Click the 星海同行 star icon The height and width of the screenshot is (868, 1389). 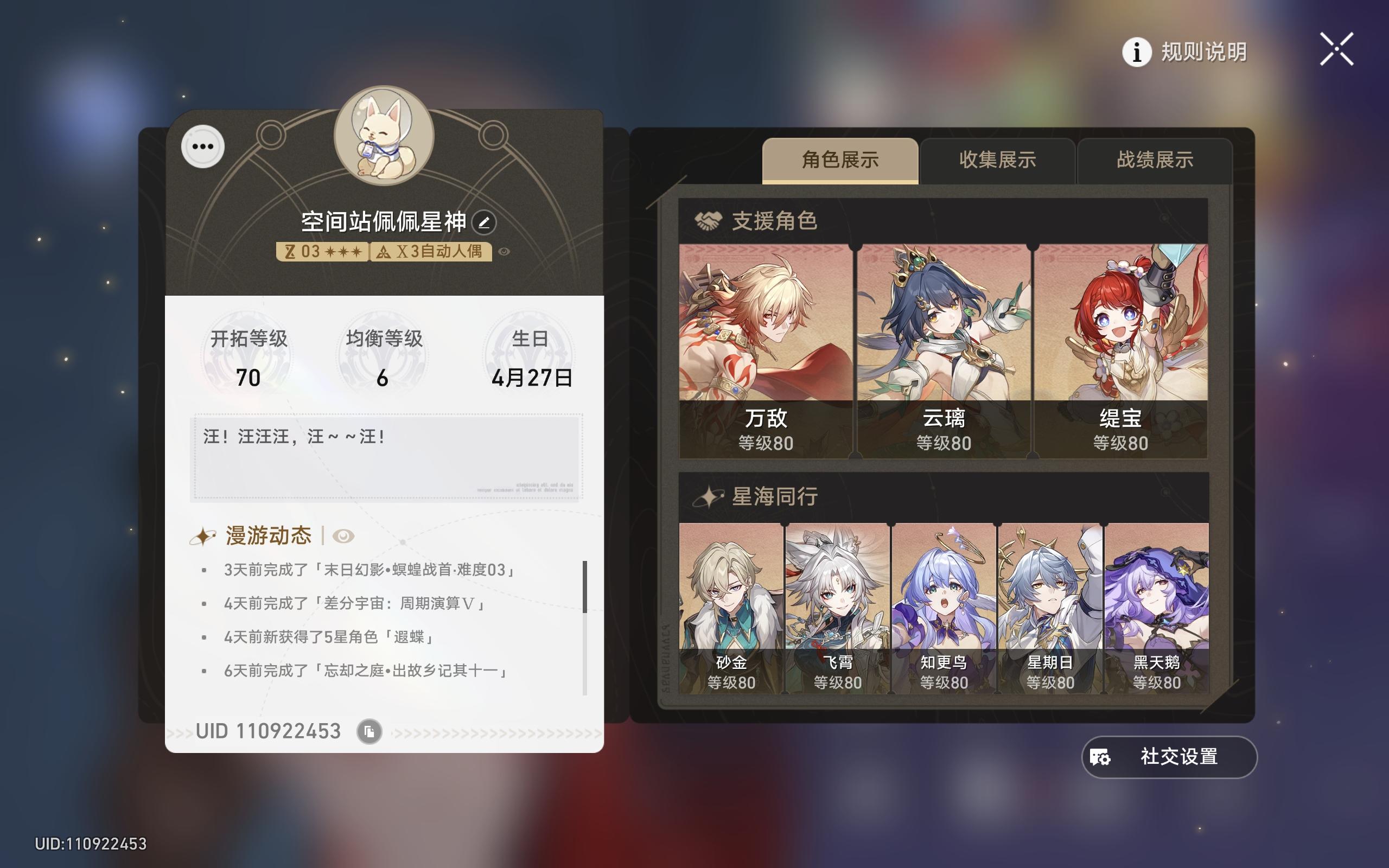(x=708, y=496)
